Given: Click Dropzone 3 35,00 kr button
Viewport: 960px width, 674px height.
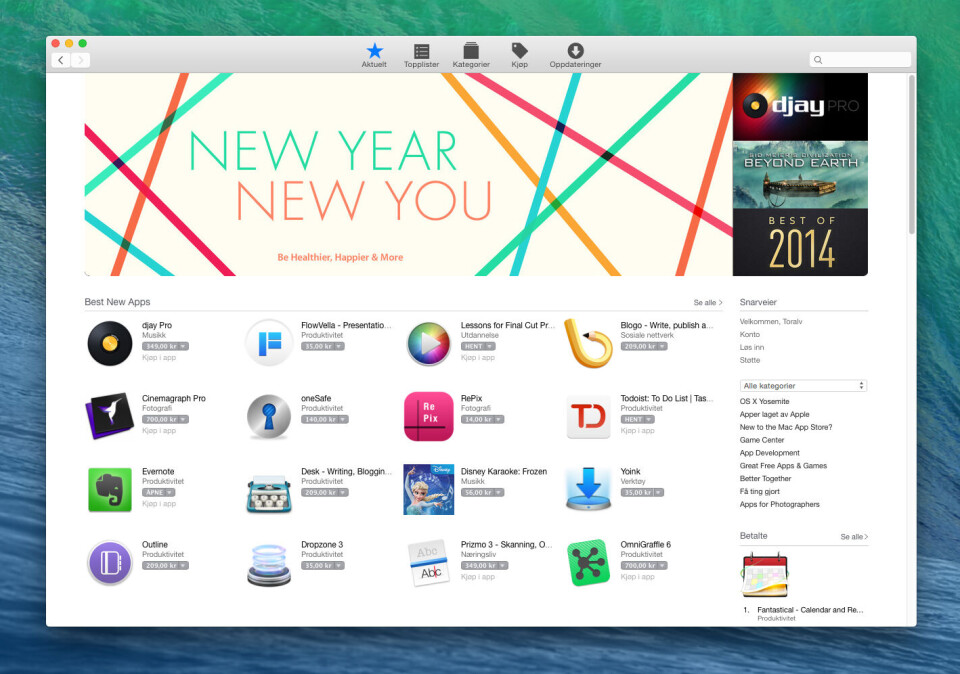Looking at the screenshot, I should click(323, 566).
